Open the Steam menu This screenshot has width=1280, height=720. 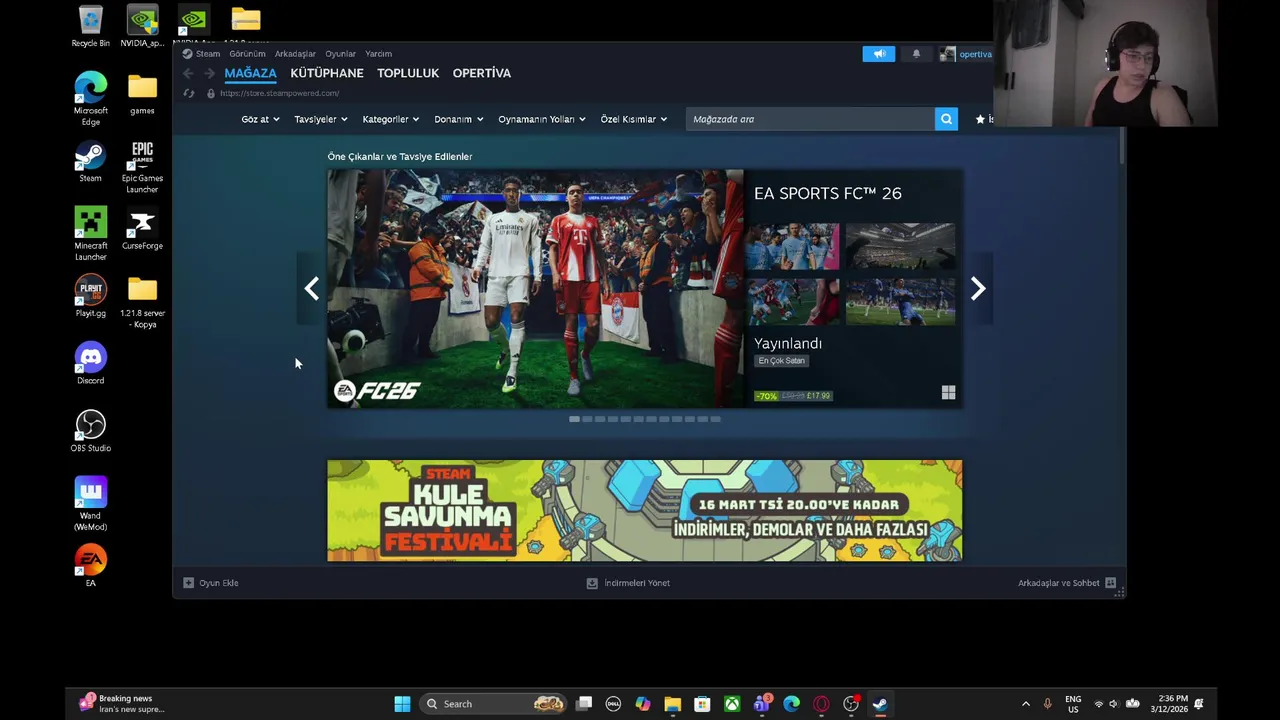tap(208, 54)
